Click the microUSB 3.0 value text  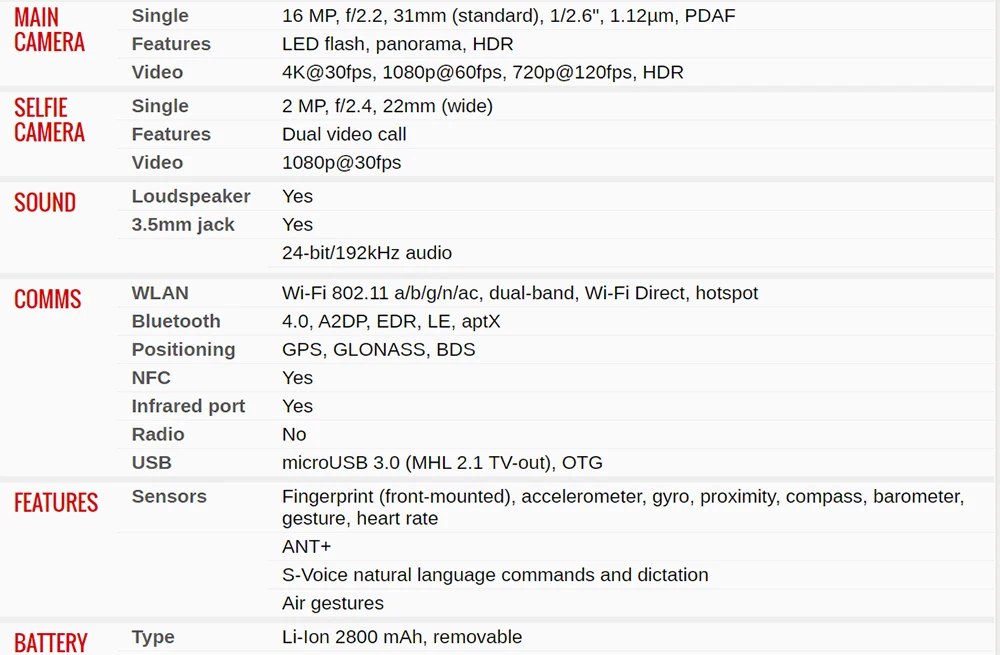click(341, 462)
